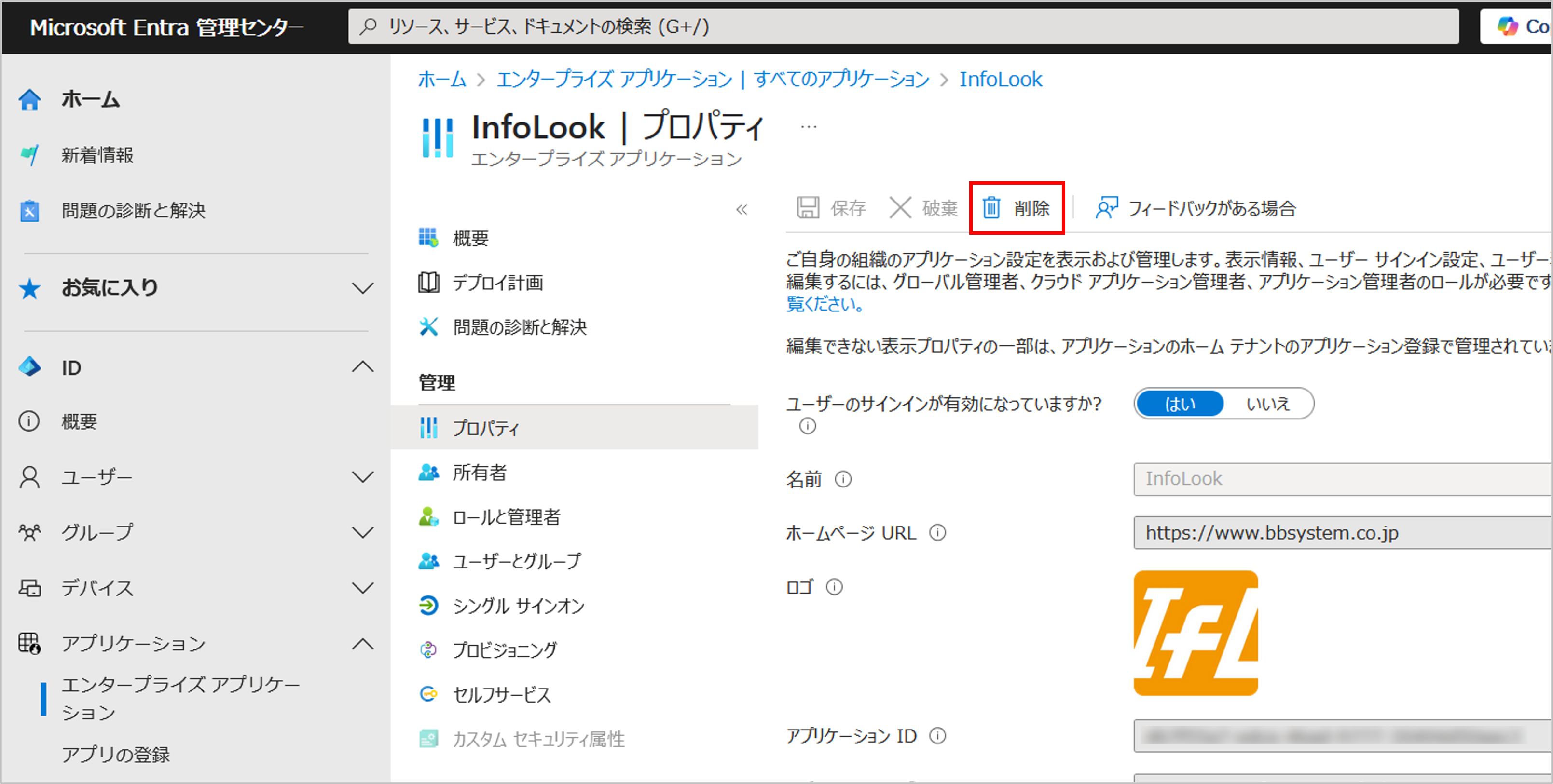Set user sign-in enabled to いいえ
This screenshot has width=1553, height=784.
point(1268,404)
